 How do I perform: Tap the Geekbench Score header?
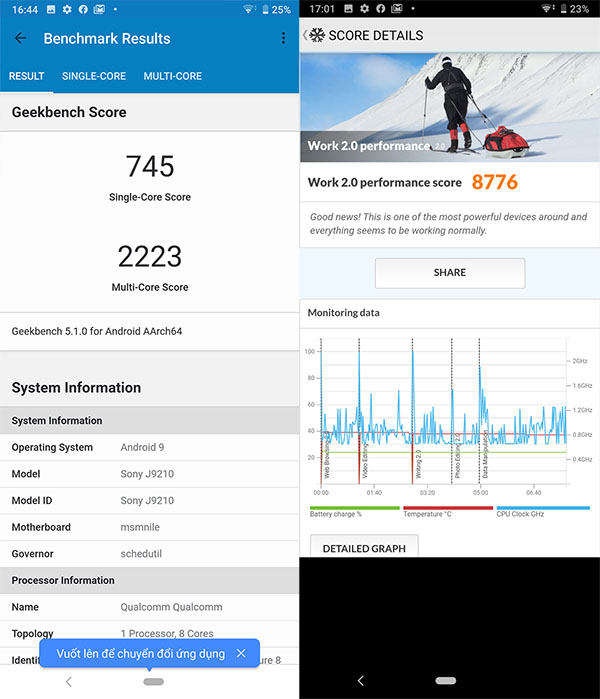pyautogui.click(x=149, y=112)
